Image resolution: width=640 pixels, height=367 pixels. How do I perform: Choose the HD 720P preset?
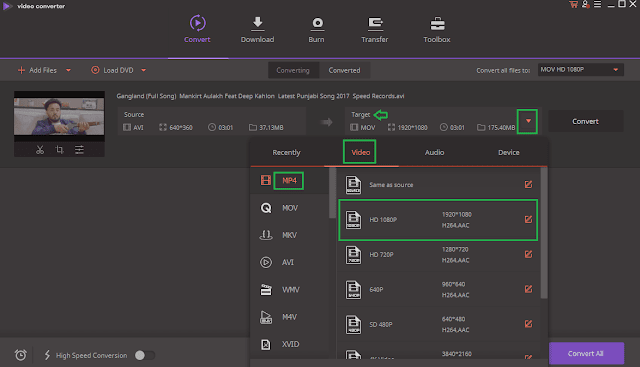point(438,254)
